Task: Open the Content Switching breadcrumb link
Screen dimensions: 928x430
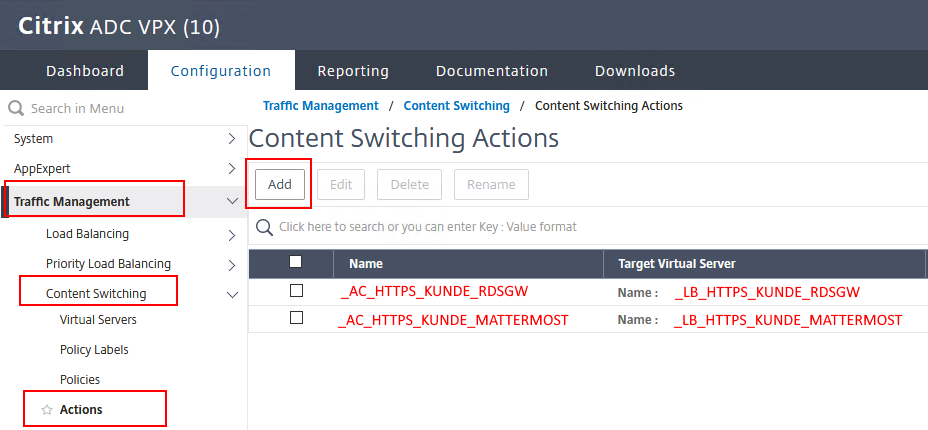Action: [456, 106]
